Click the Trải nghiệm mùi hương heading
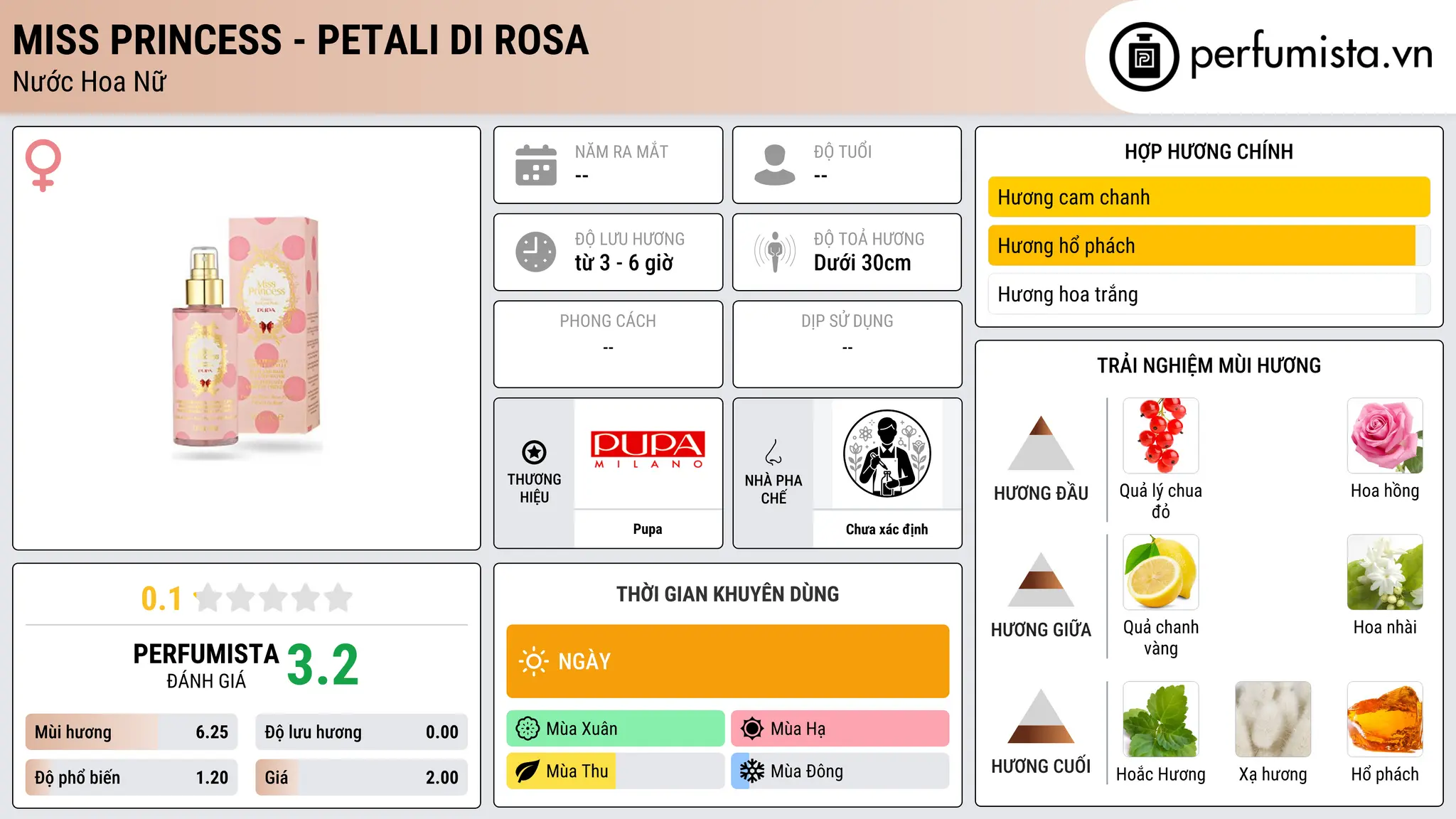The image size is (1456, 819). pos(1209,365)
